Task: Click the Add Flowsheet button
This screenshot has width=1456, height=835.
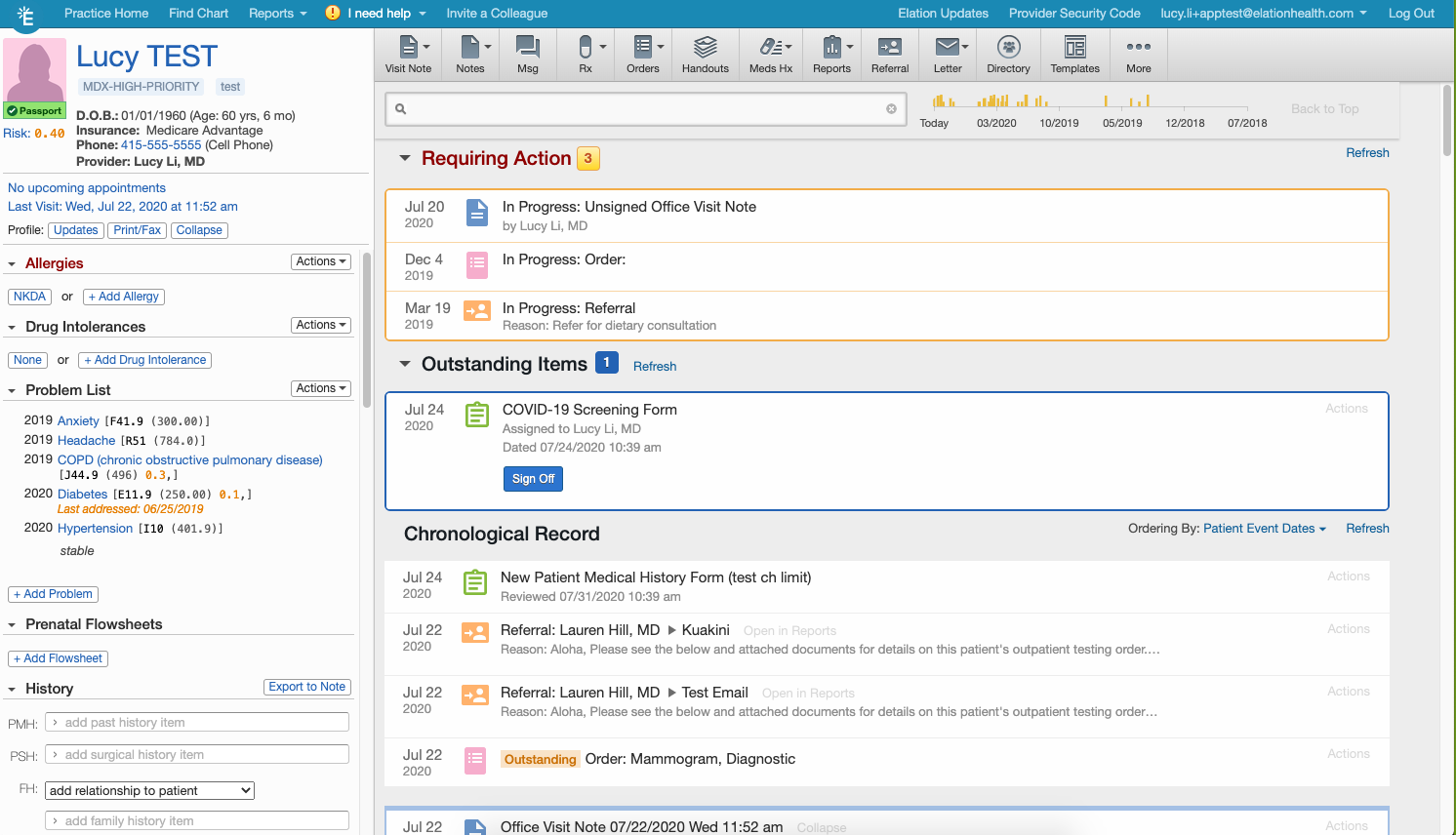Action: tap(59, 658)
